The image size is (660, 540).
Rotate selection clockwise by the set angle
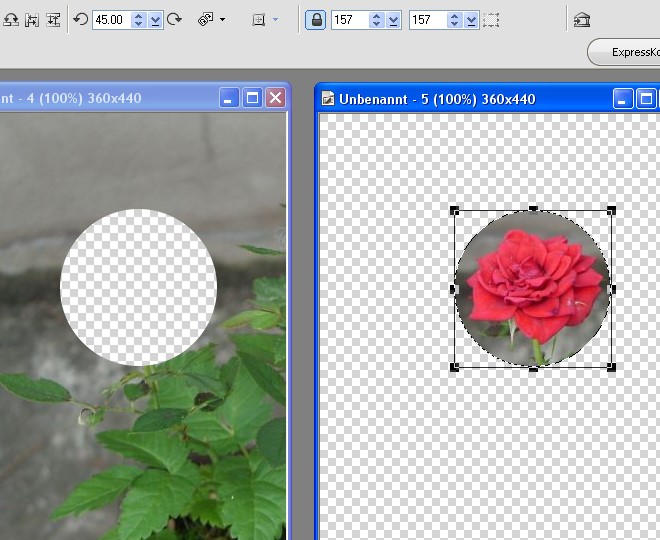click(x=174, y=19)
